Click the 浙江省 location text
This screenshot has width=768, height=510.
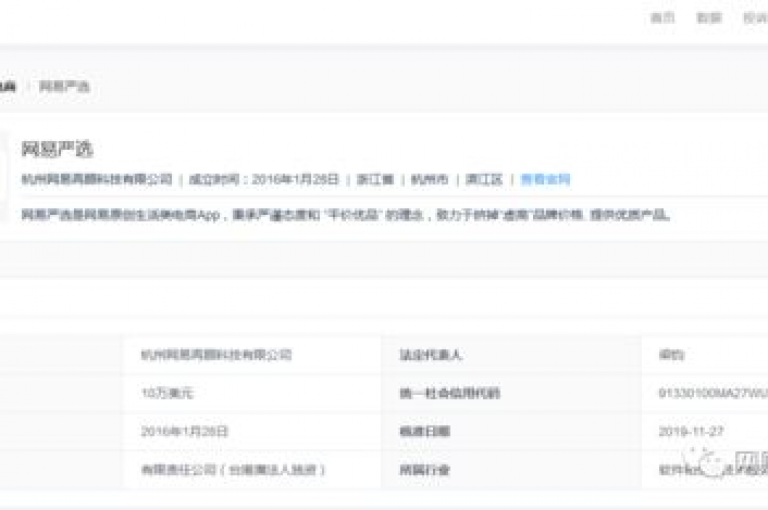pos(375,179)
